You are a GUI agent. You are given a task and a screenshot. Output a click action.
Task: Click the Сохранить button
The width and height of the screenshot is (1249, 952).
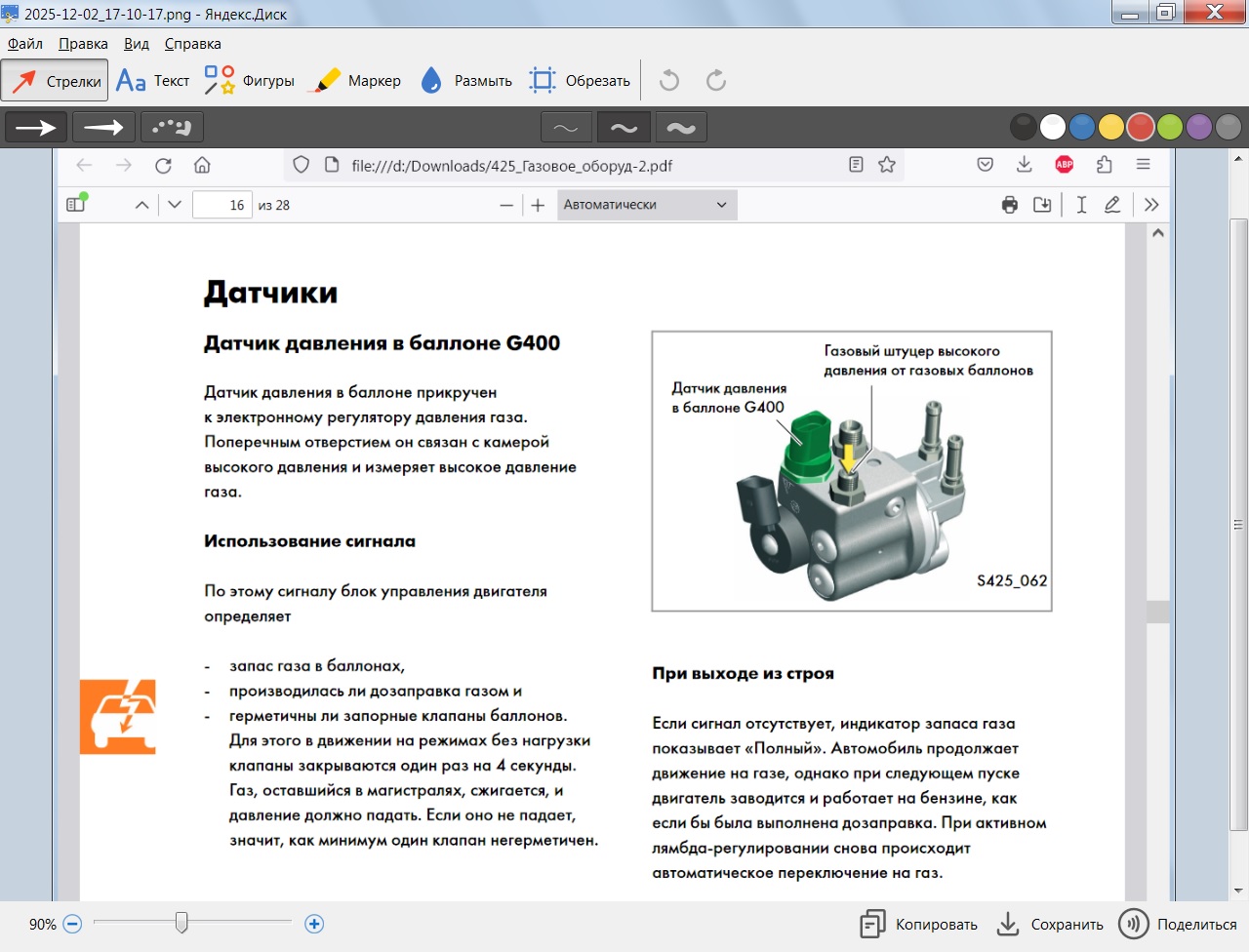pyautogui.click(x=1050, y=924)
